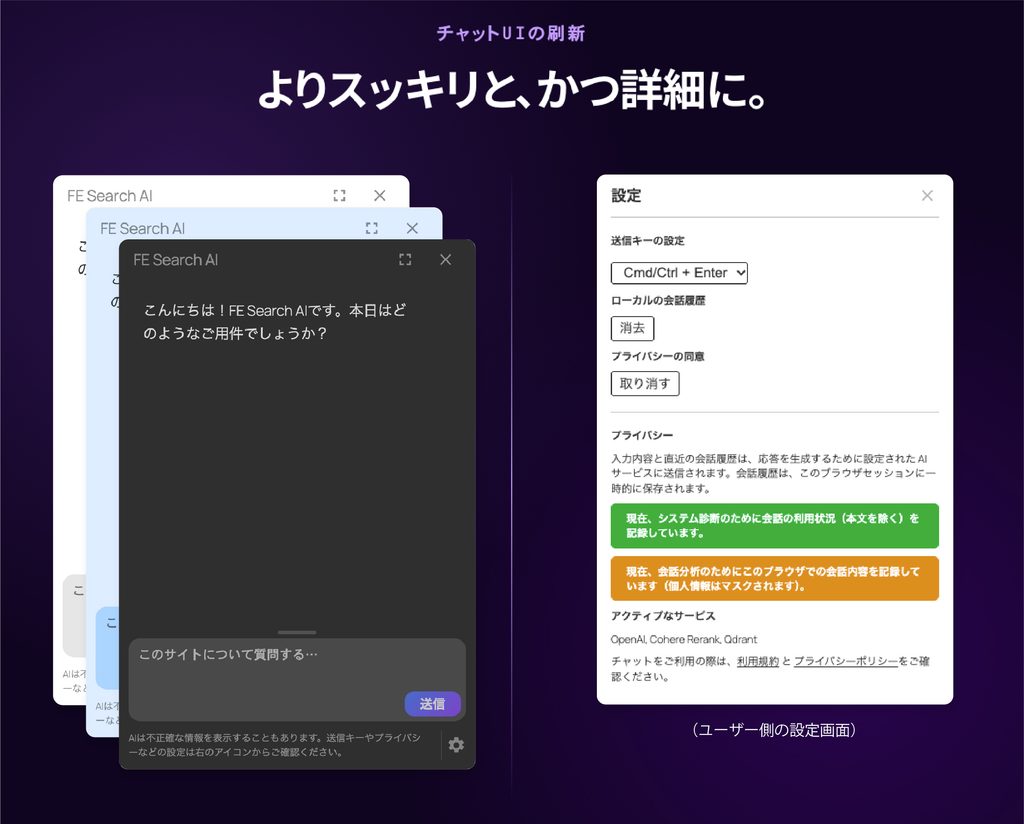This screenshot has width=1024, height=824.
Task: Click the dark window title FE Search AI
Action: [x=176, y=260]
